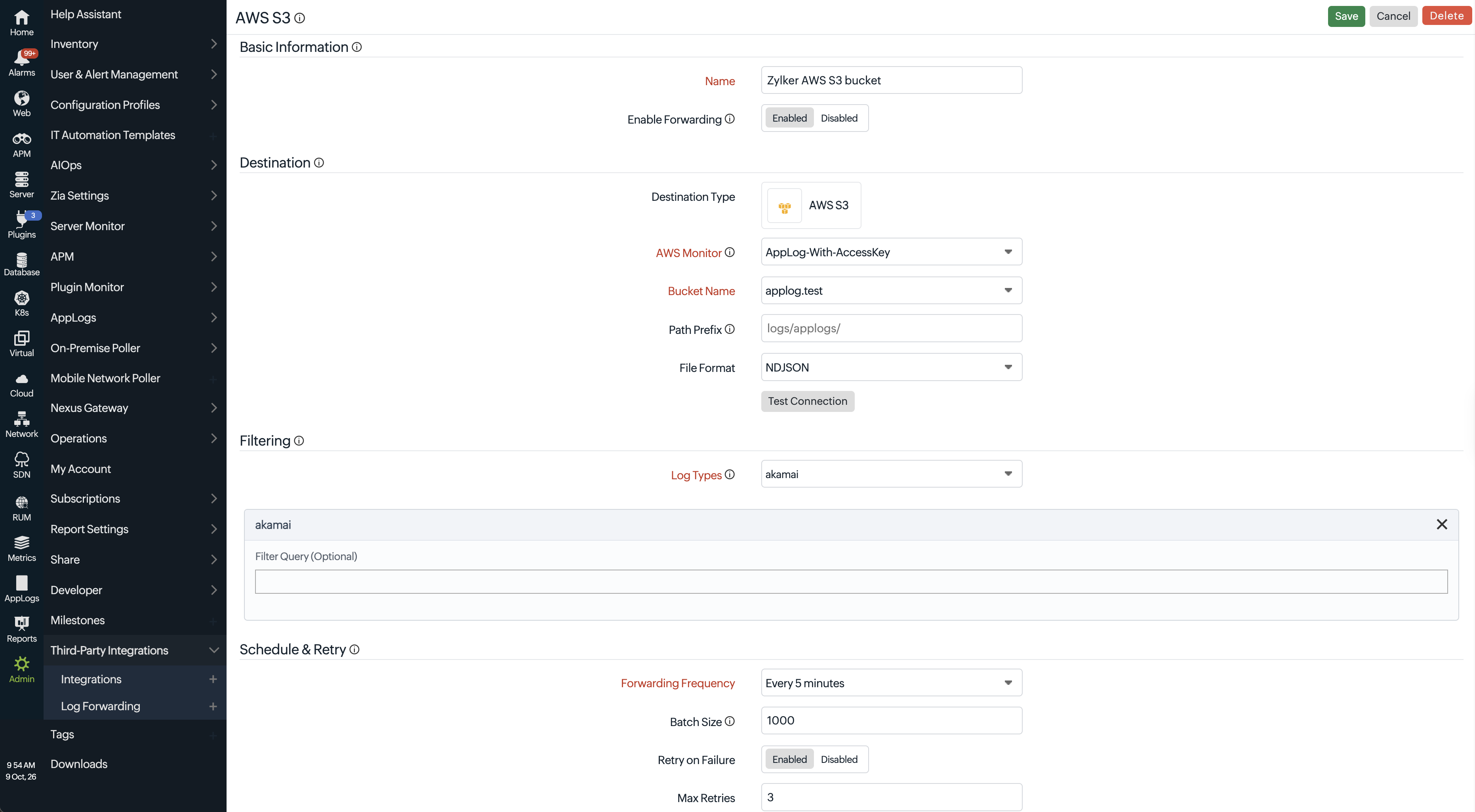Go to Home in the sidebar
The width and height of the screenshot is (1475, 812).
point(22,23)
